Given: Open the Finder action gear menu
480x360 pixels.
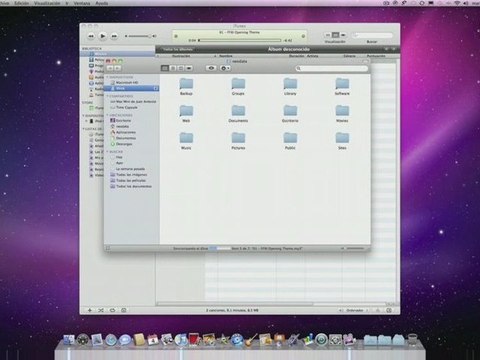Looking at the screenshot, I should pyautogui.click(x=225, y=68).
